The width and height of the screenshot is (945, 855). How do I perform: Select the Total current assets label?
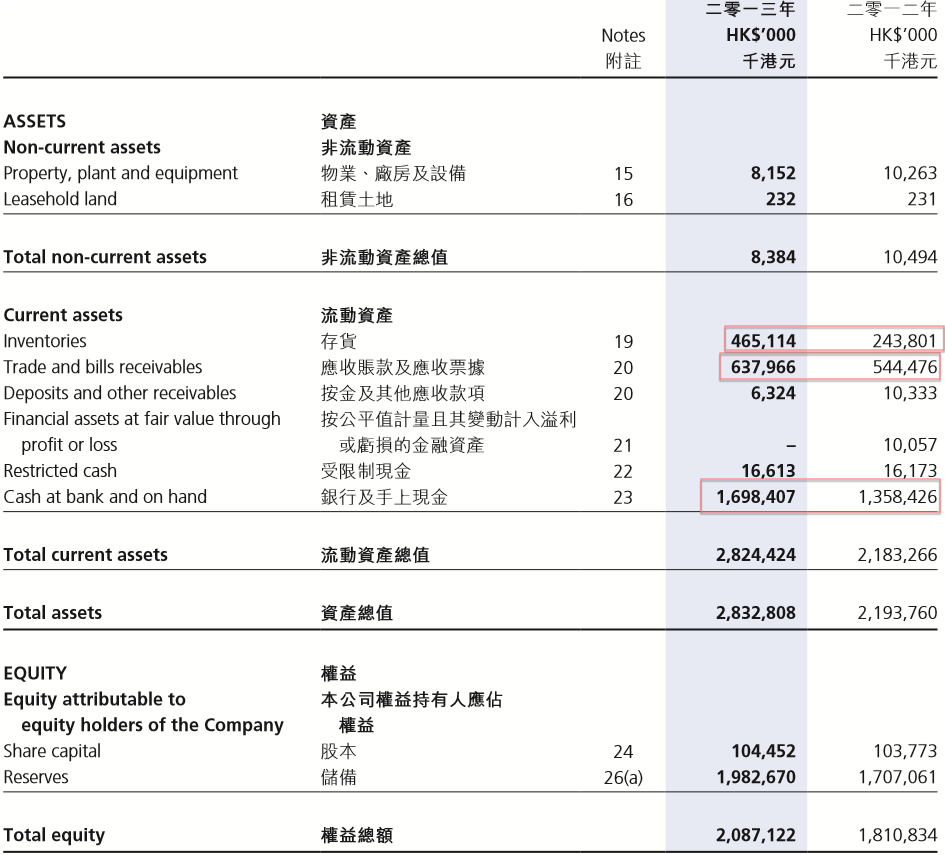point(85,555)
